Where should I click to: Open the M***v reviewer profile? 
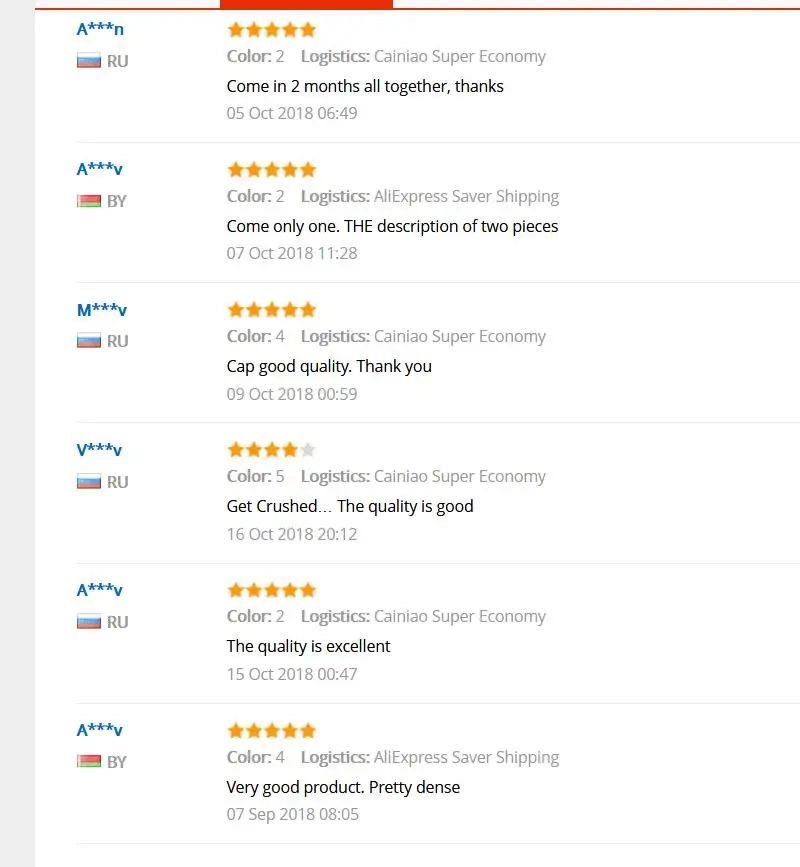point(102,310)
